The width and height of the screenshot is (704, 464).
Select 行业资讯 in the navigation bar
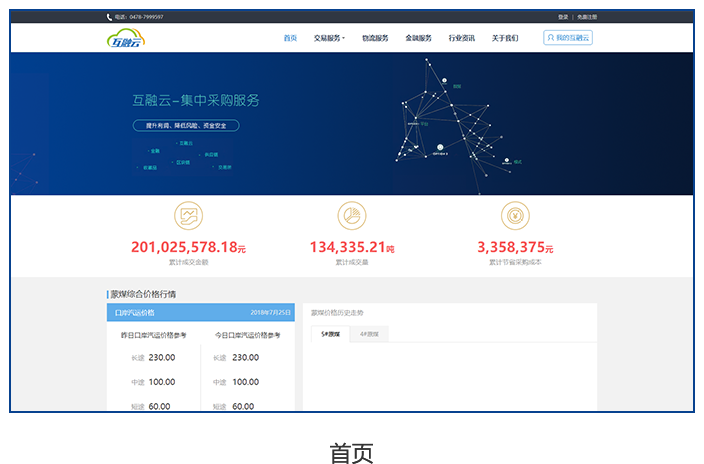tap(461, 38)
